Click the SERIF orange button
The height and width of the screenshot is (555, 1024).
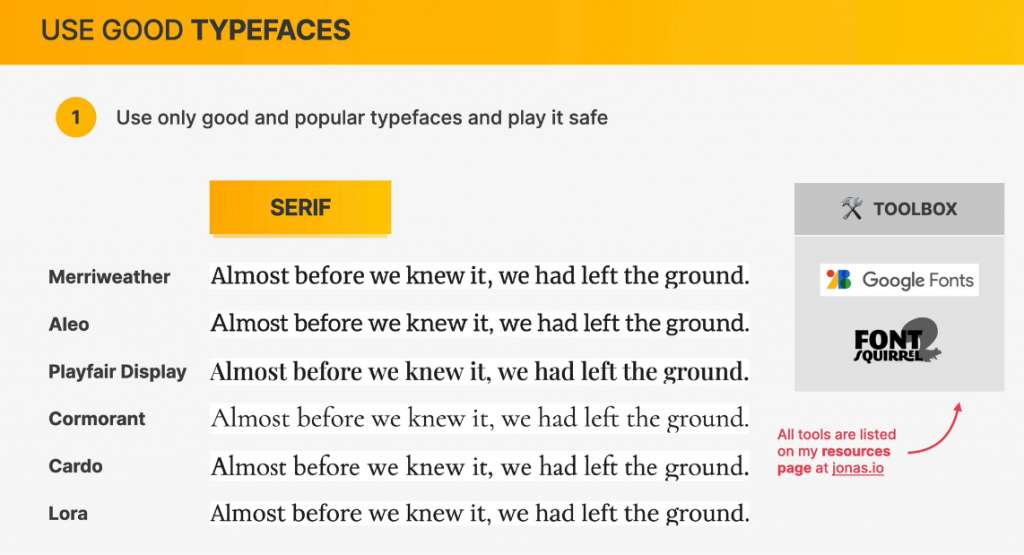(x=300, y=208)
